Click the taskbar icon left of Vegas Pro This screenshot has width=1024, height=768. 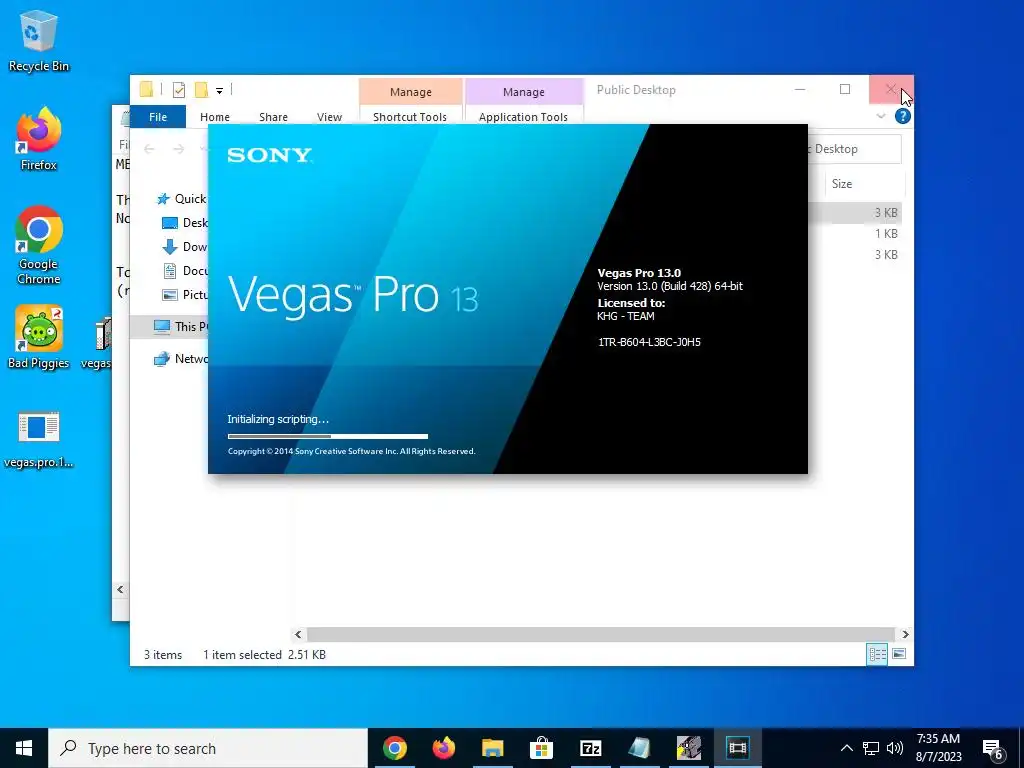(x=688, y=748)
